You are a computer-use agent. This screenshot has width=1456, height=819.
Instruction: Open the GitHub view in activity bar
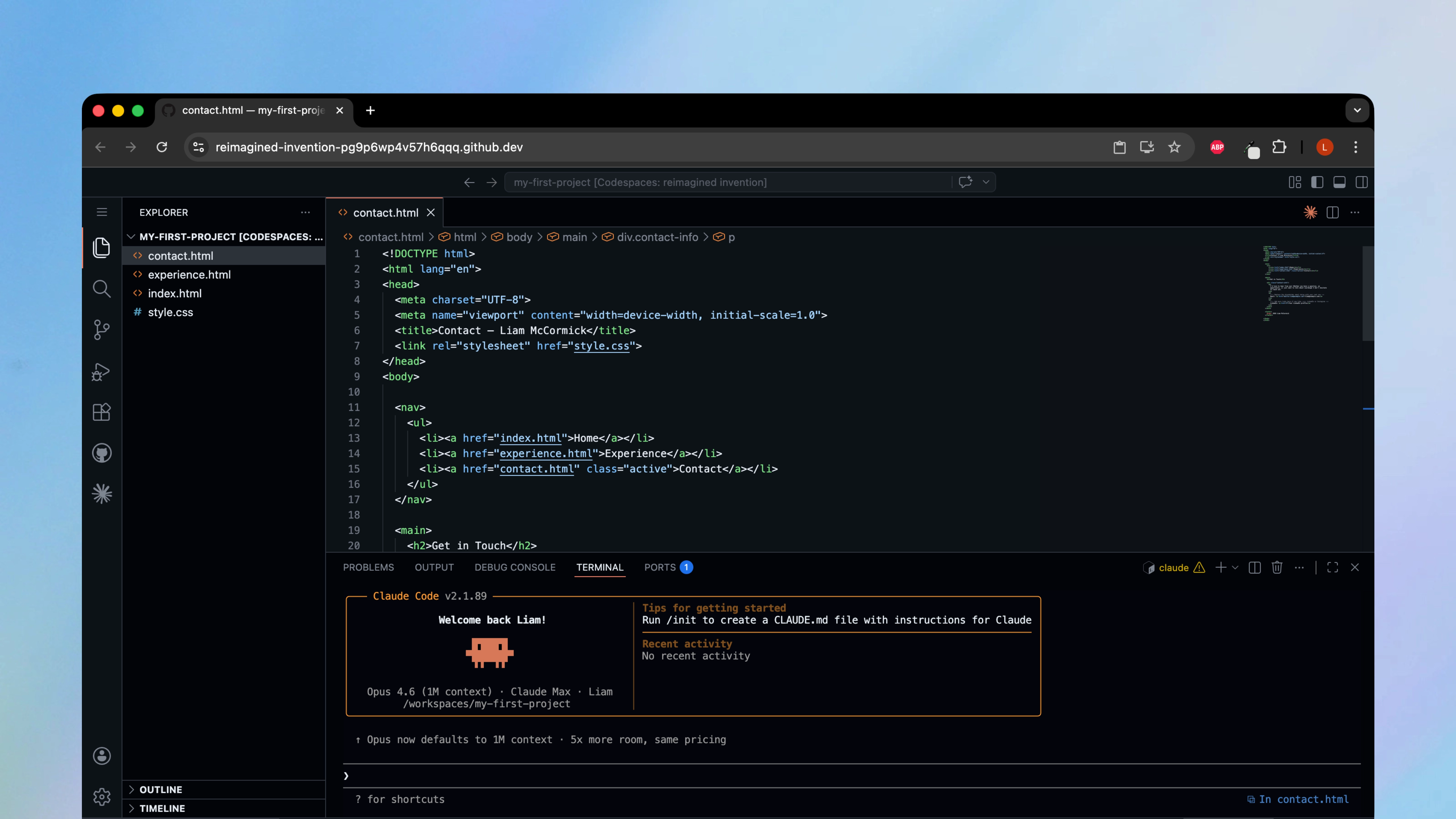click(101, 453)
